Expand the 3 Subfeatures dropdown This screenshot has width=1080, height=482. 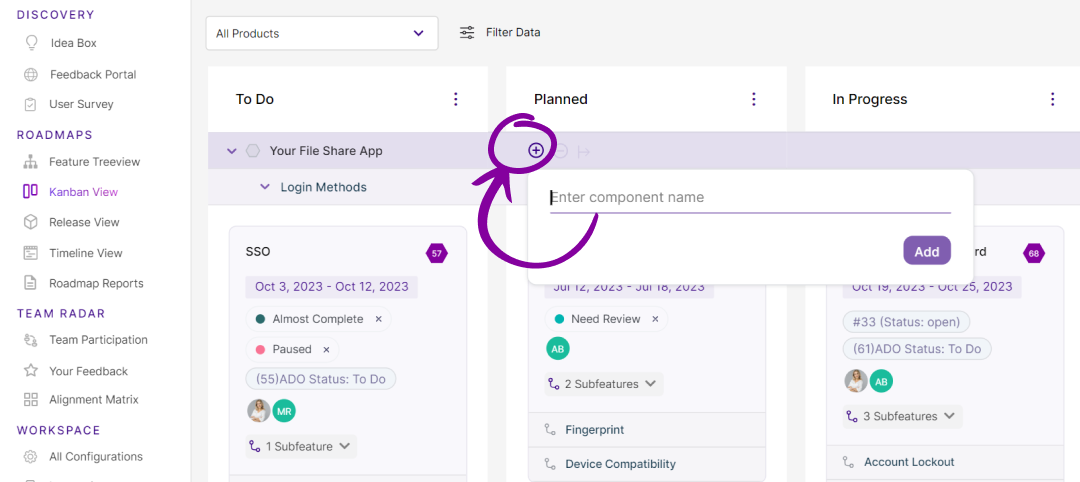coord(902,416)
